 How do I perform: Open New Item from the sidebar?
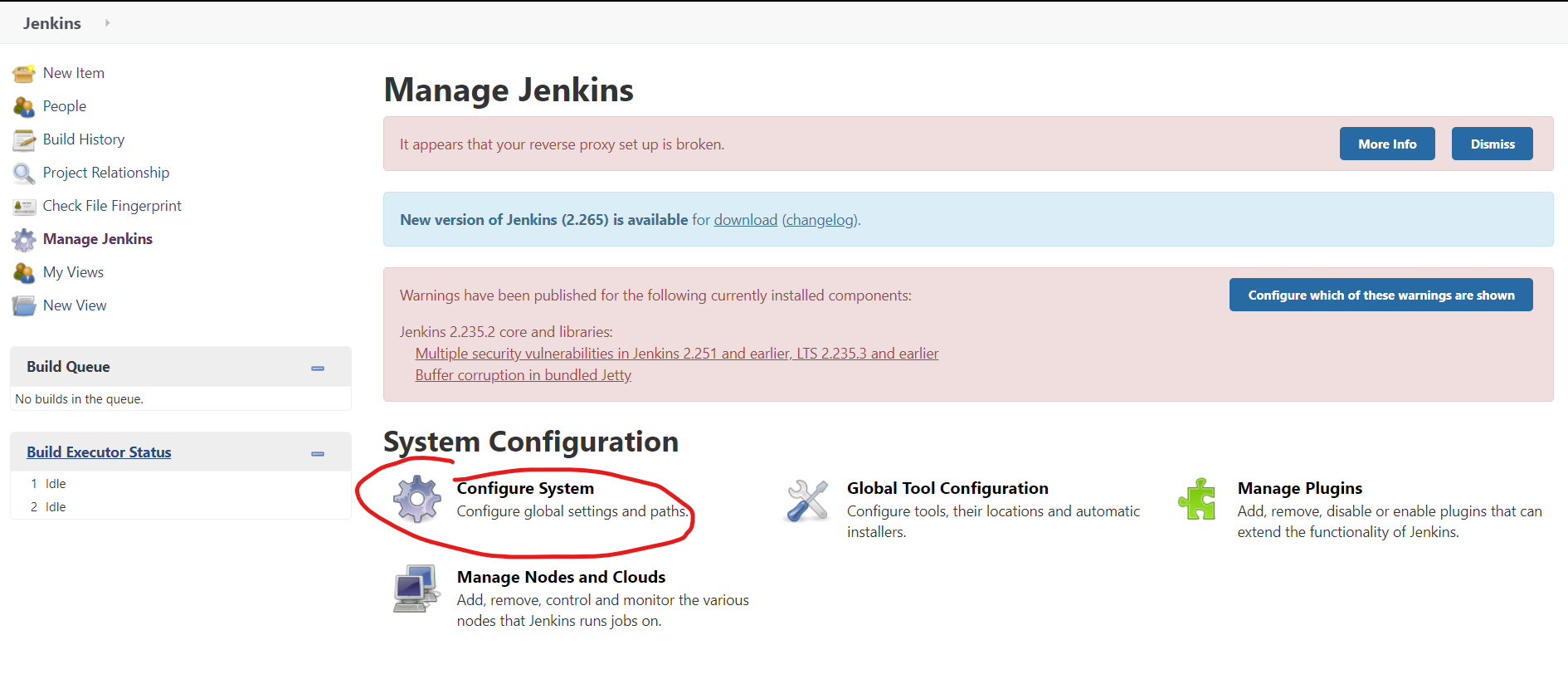click(x=74, y=73)
